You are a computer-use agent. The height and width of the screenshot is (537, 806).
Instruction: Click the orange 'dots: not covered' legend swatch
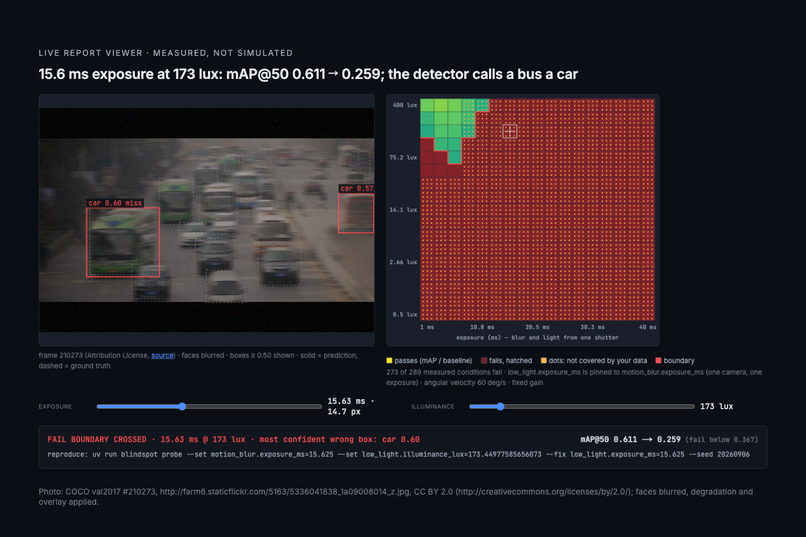[543, 361]
